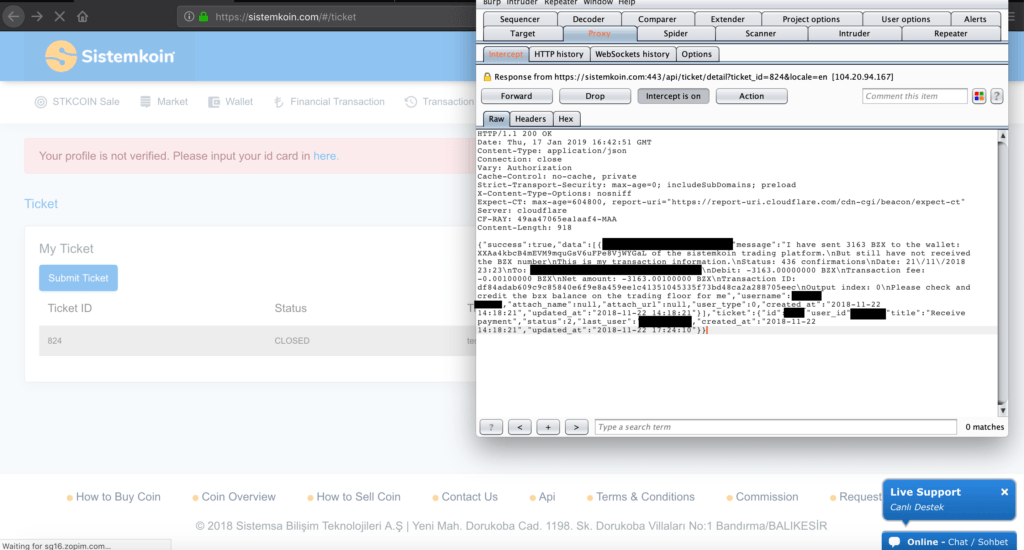
Task: Open the Action dropdown button
Action: (x=751, y=96)
